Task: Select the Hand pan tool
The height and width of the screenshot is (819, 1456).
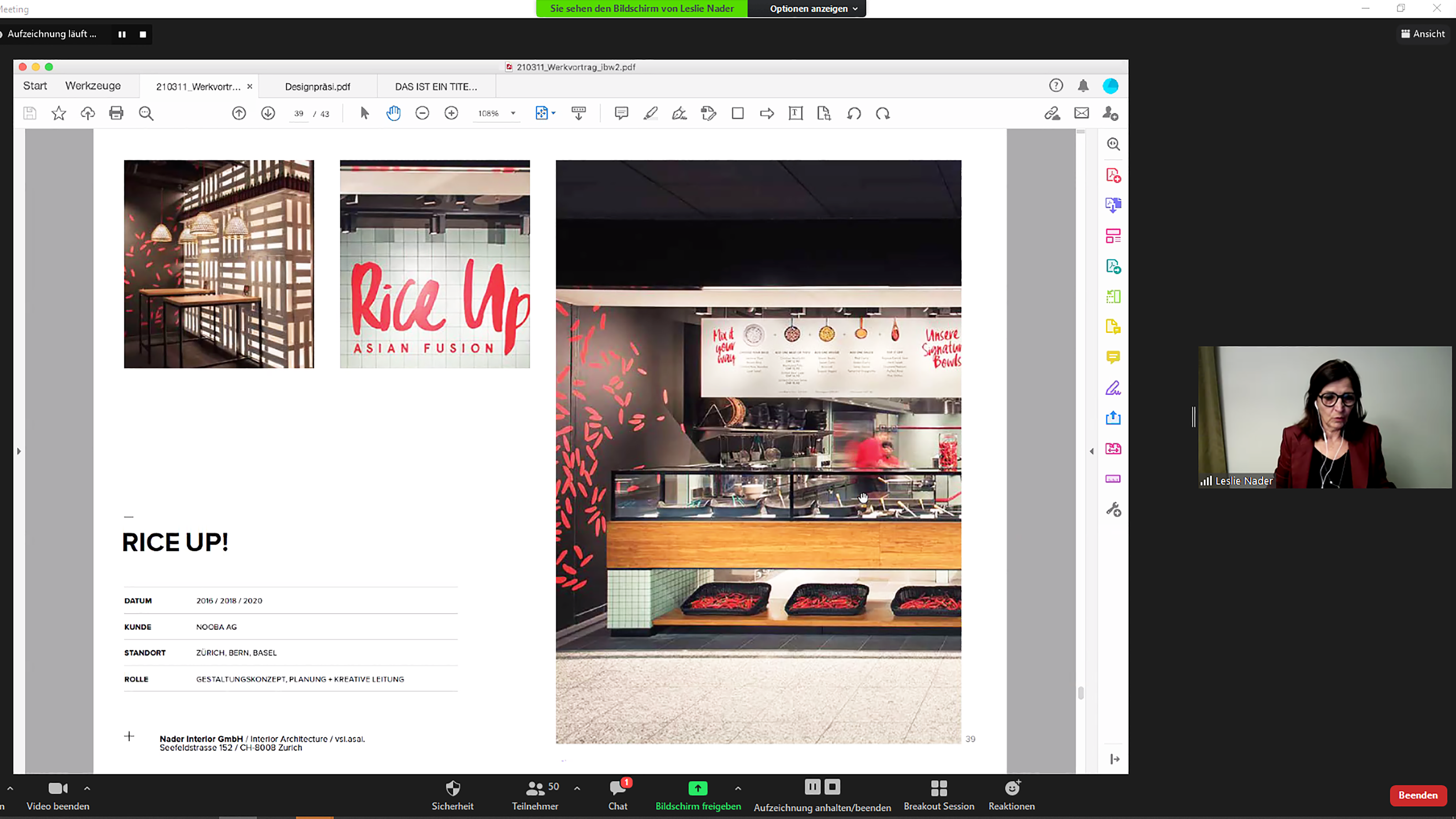Action: click(x=393, y=114)
